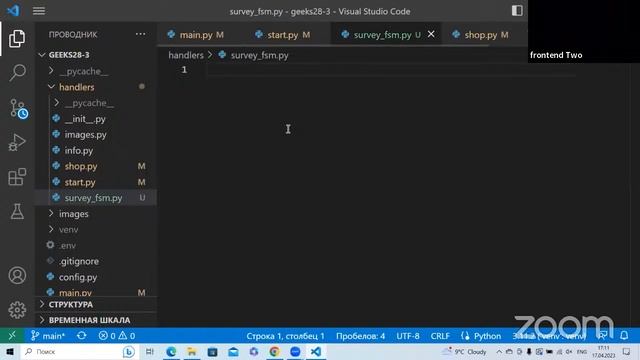Change indentation via Пробелов: 4
This screenshot has width=640, height=360.
[x=360, y=336]
